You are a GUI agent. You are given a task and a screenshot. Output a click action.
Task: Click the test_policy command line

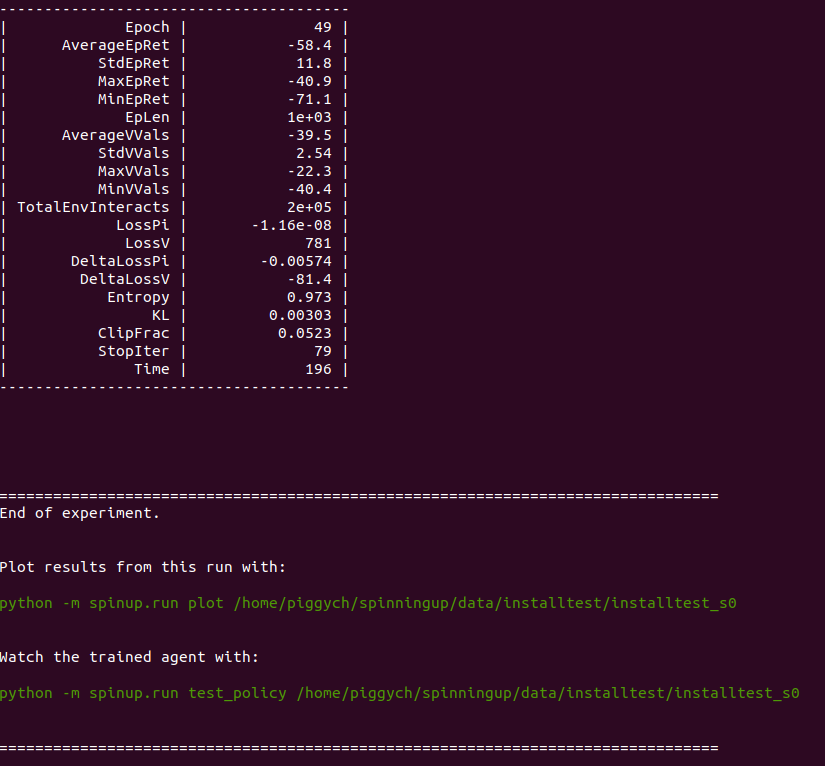pyautogui.click(x=400, y=693)
